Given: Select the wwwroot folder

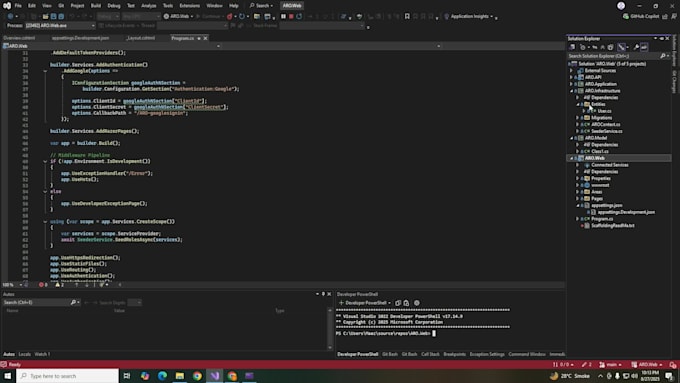Looking at the screenshot, I should (x=600, y=185).
